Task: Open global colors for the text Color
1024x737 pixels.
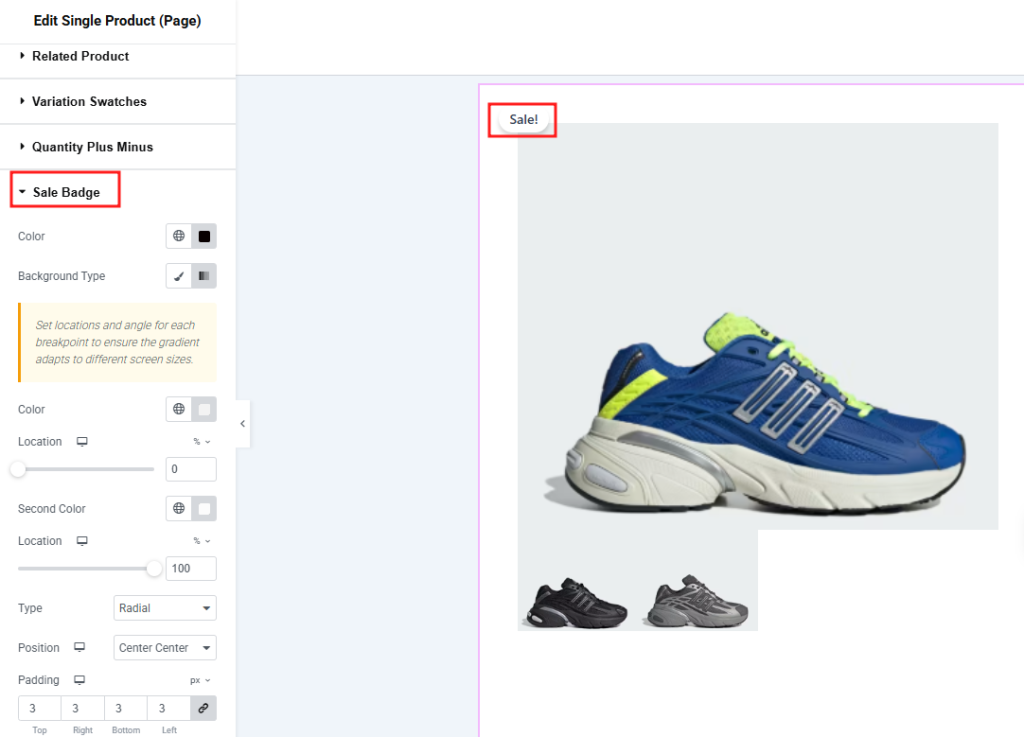Action: (178, 236)
